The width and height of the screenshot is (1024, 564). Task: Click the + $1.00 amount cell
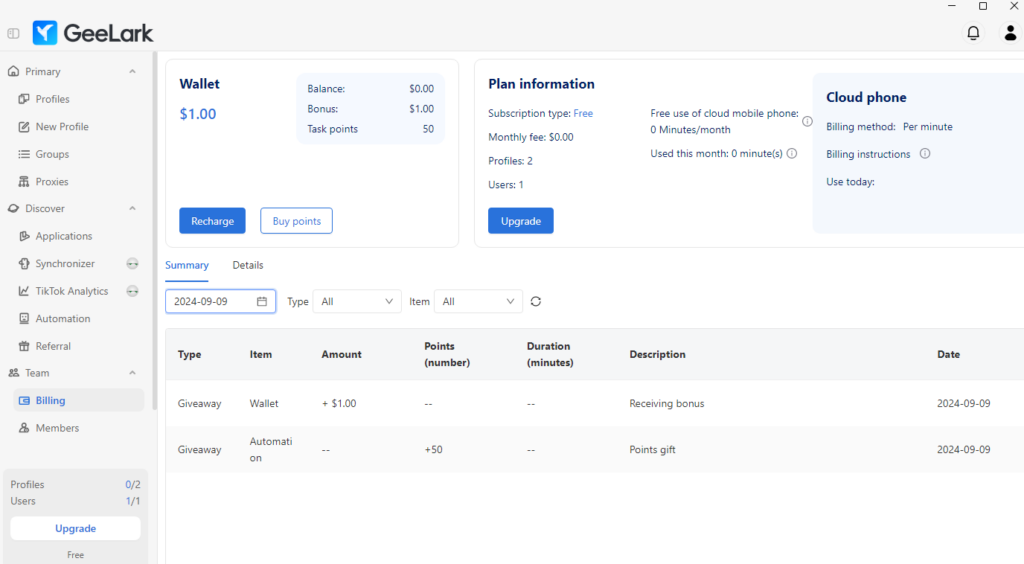[339, 403]
